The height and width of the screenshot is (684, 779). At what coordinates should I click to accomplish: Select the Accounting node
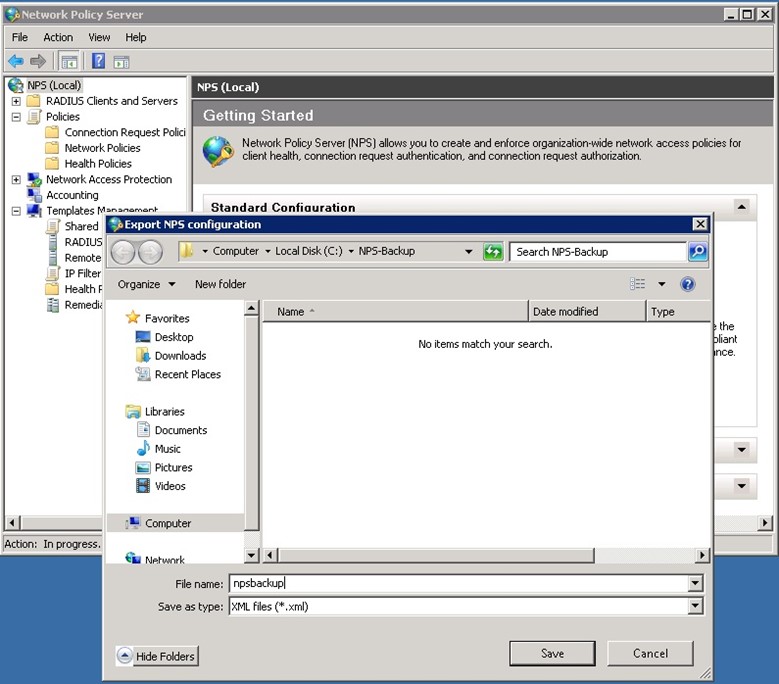point(72,195)
